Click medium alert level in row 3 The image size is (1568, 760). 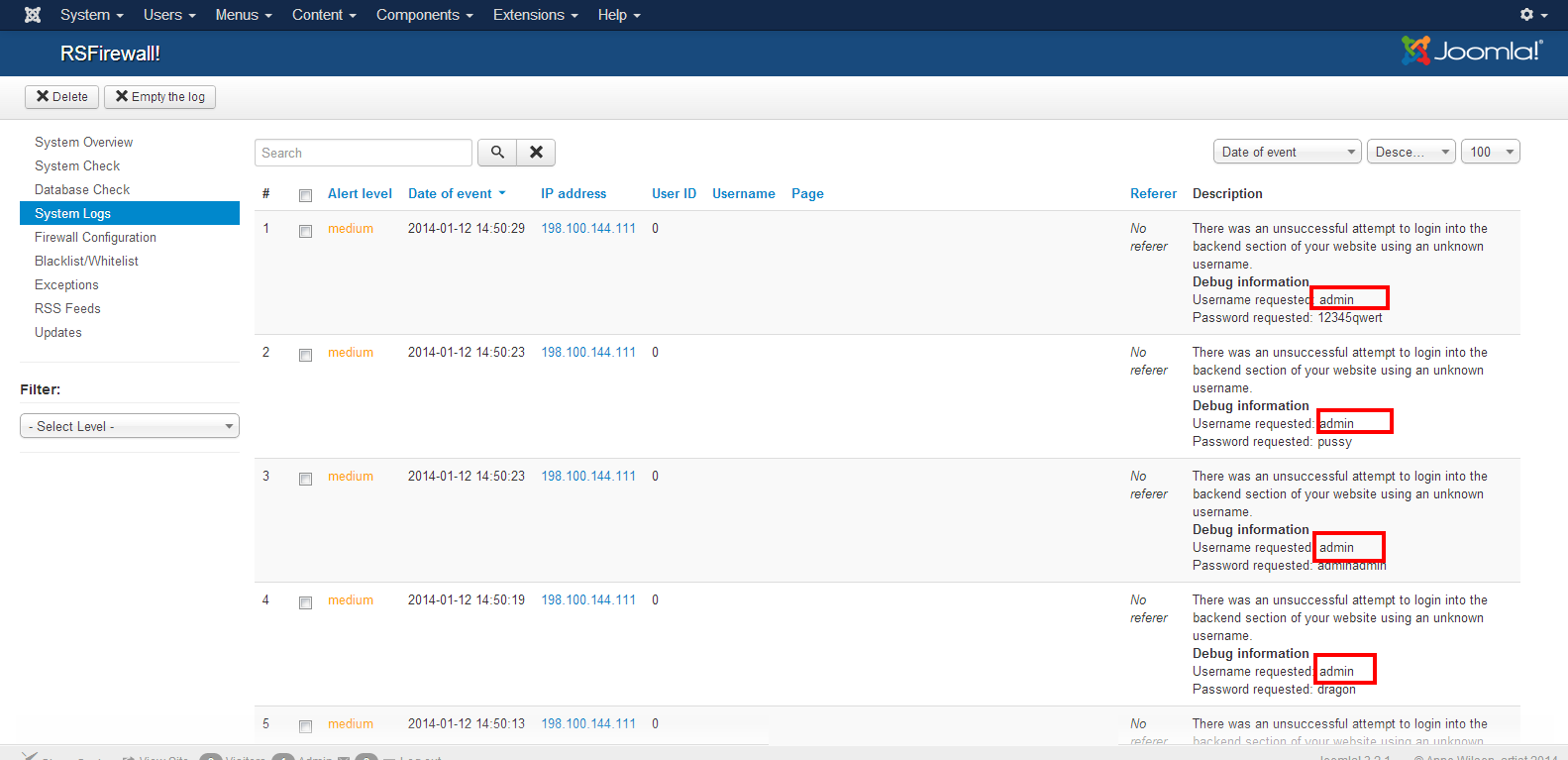[351, 476]
